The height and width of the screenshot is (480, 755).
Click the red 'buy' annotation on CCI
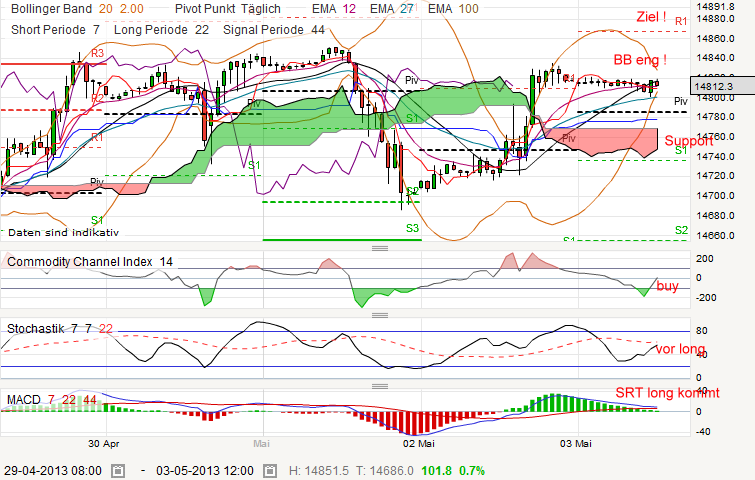(667, 286)
